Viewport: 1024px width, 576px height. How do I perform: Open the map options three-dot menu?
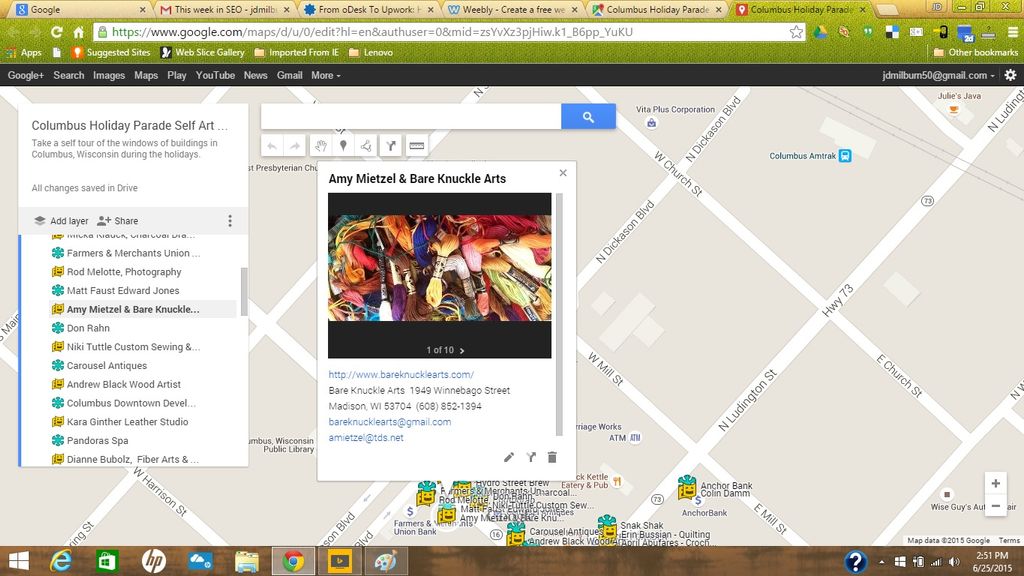tap(230, 221)
